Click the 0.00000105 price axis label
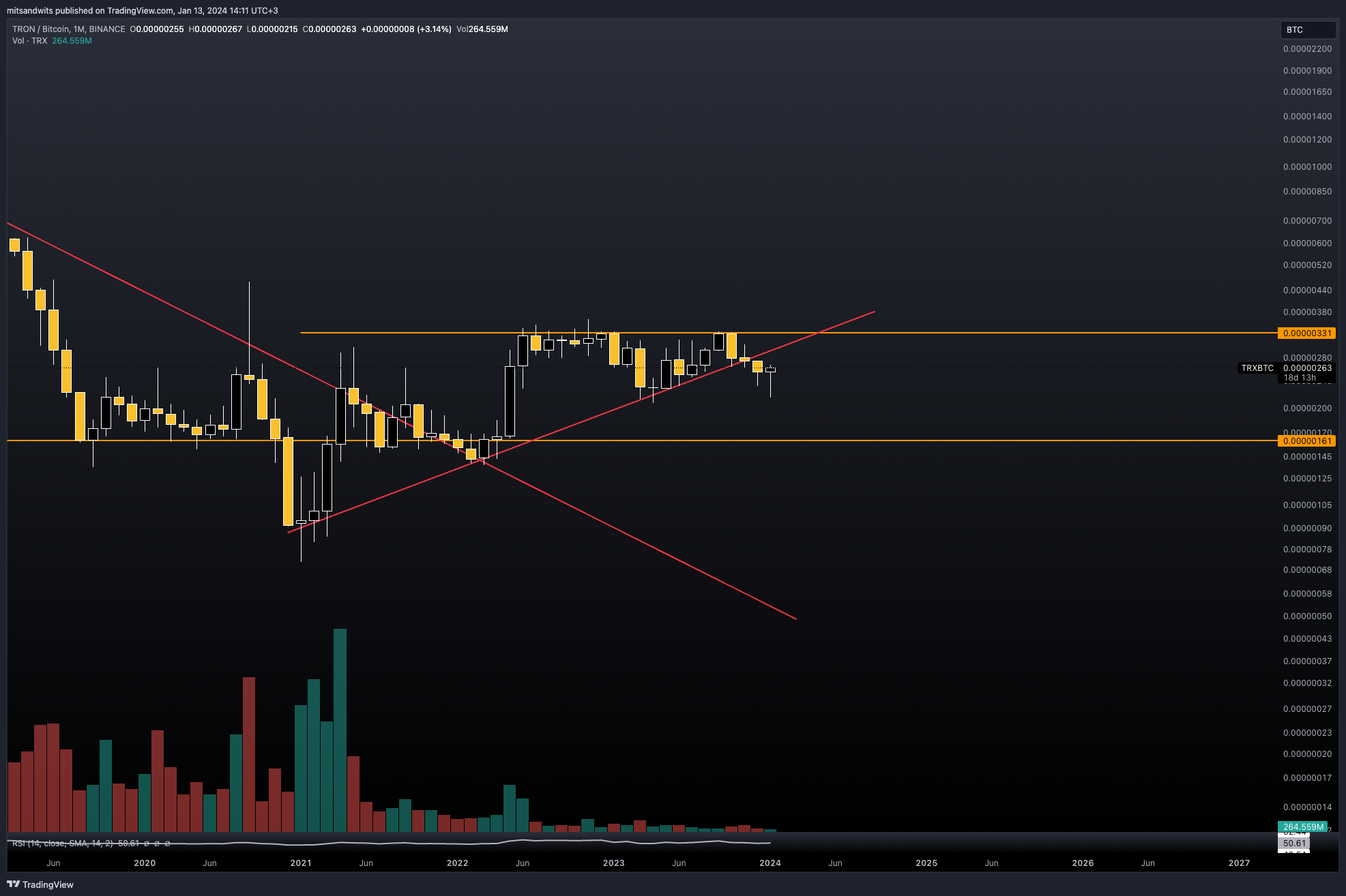The height and width of the screenshot is (896, 1346). coord(1307,505)
